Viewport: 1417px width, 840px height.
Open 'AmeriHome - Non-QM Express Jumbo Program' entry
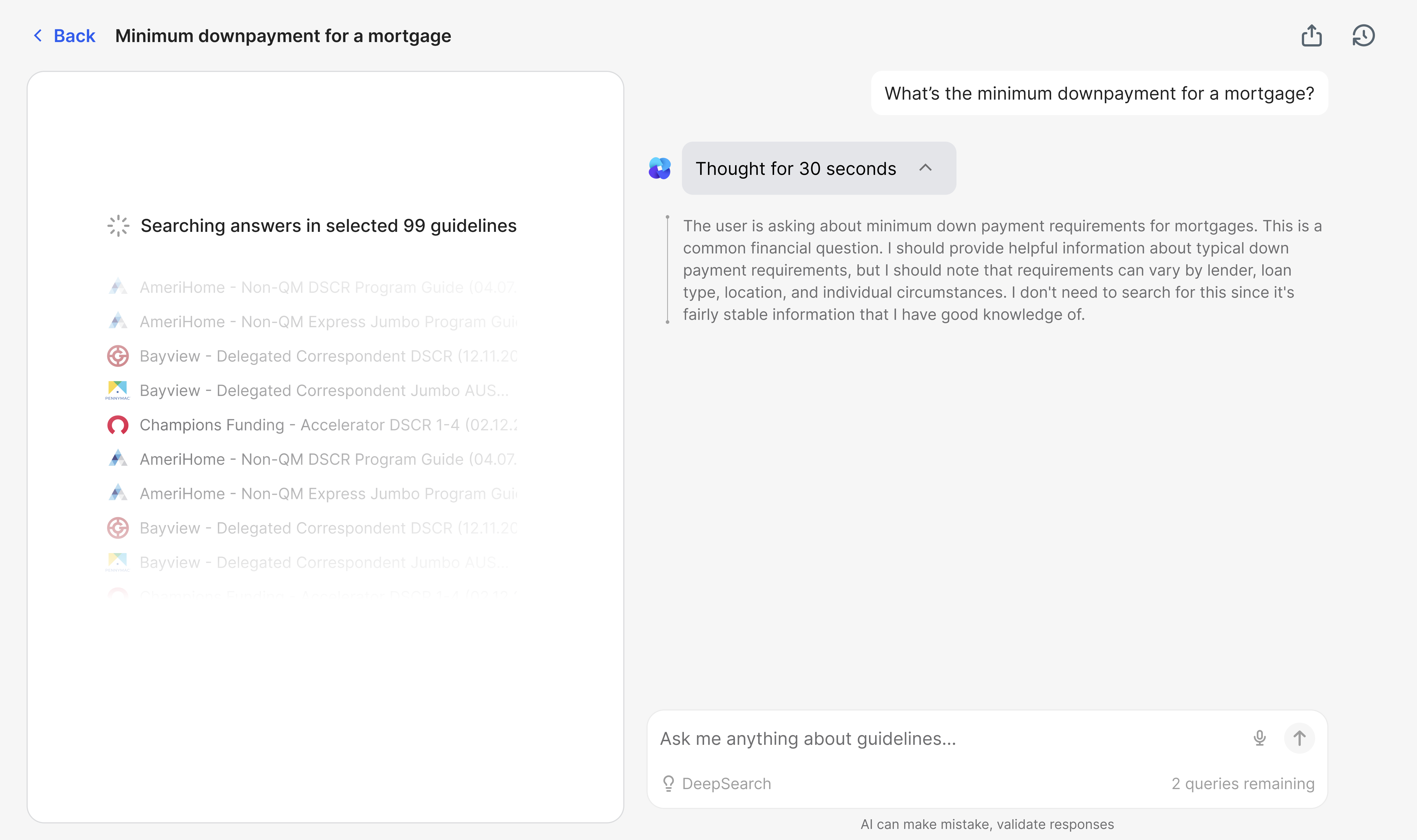(328, 493)
